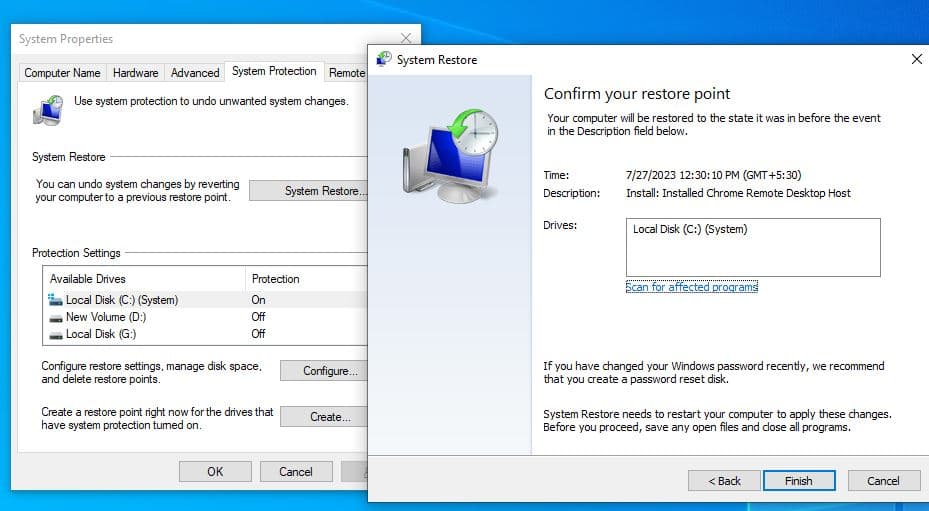Viewport: 929px width, 511px height.
Task: Click Finish to confirm restore point
Action: [798, 481]
